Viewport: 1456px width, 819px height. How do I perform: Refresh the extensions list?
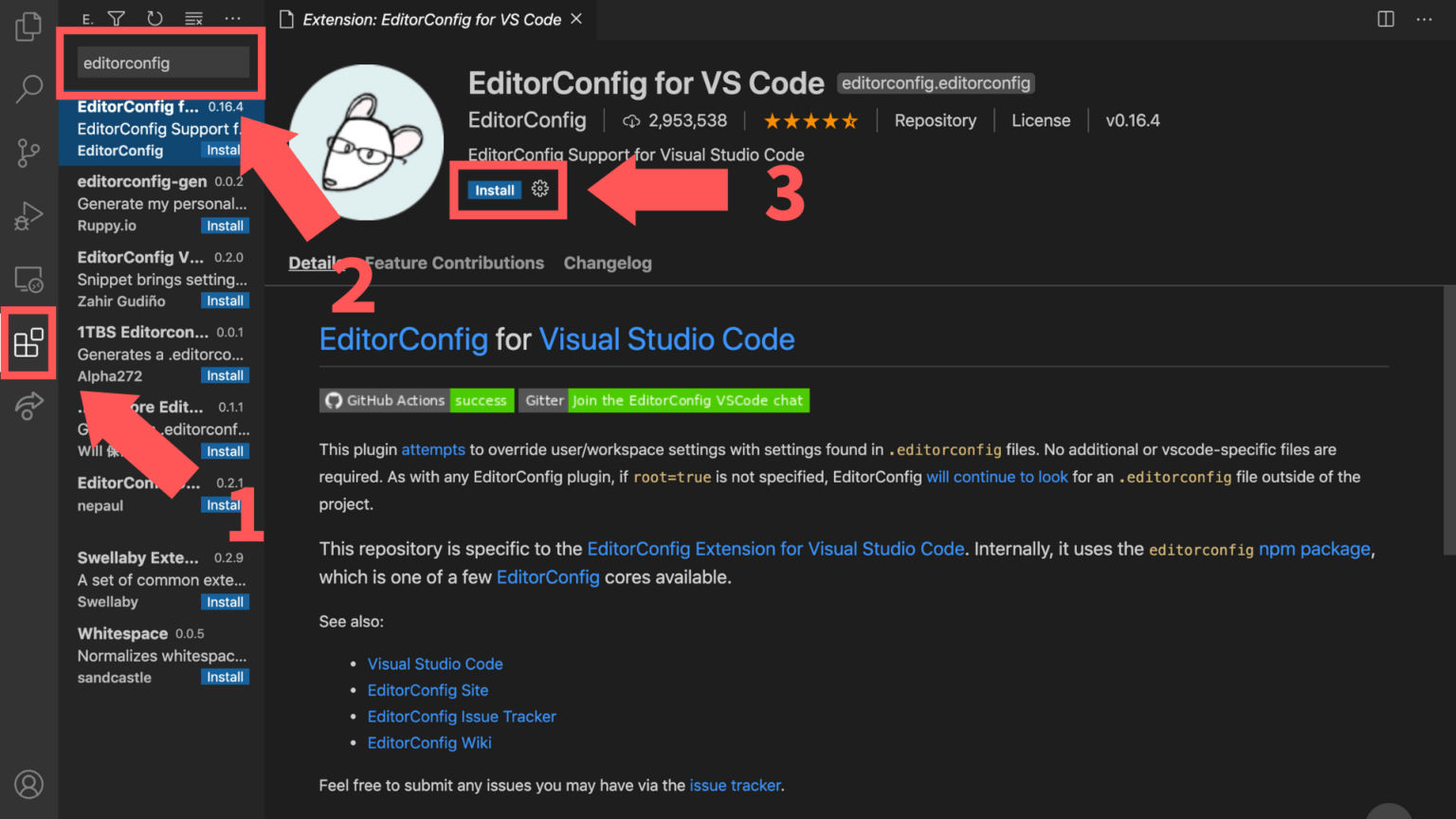[154, 18]
